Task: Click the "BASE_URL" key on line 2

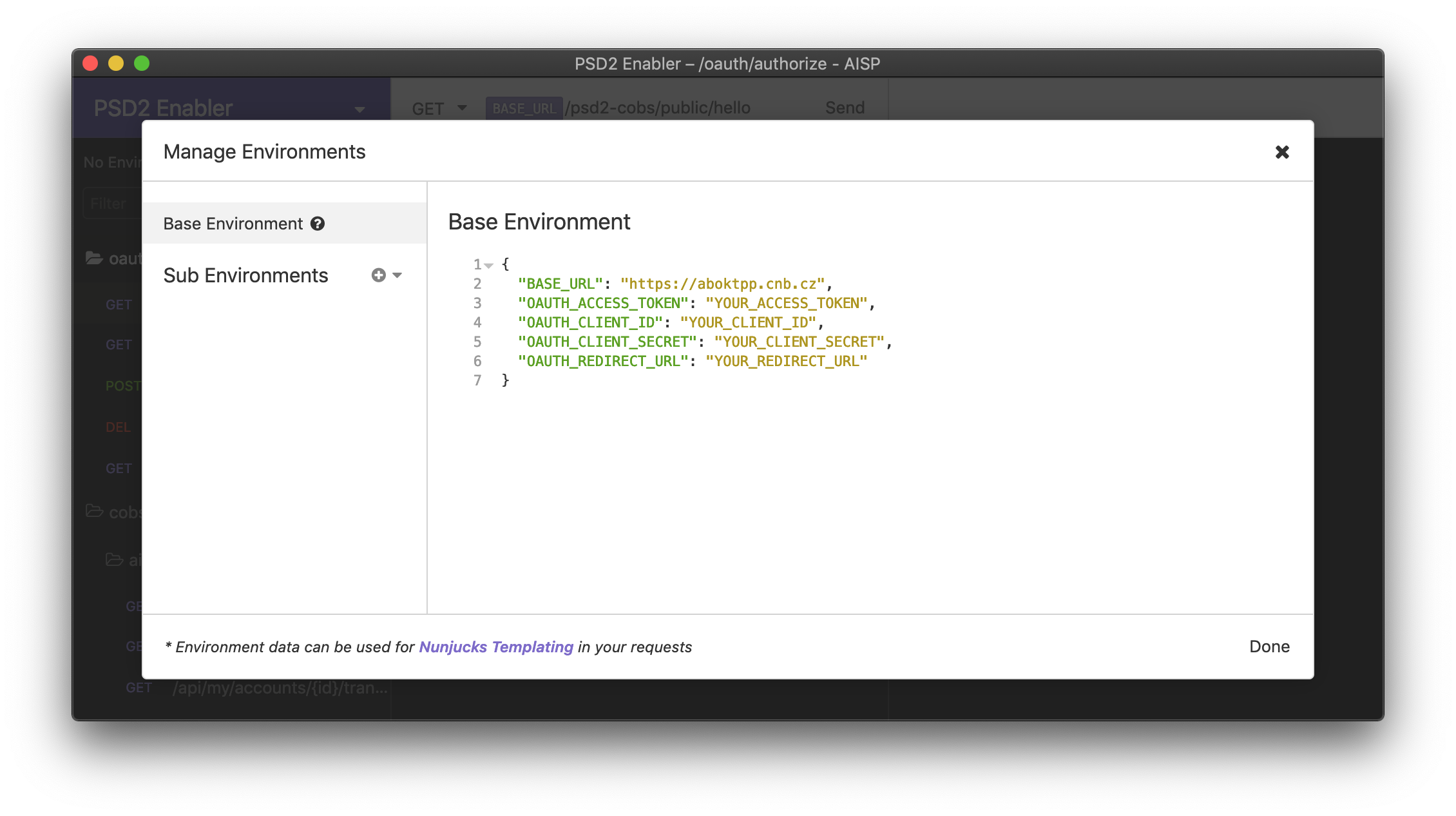Action: [560, 284]
